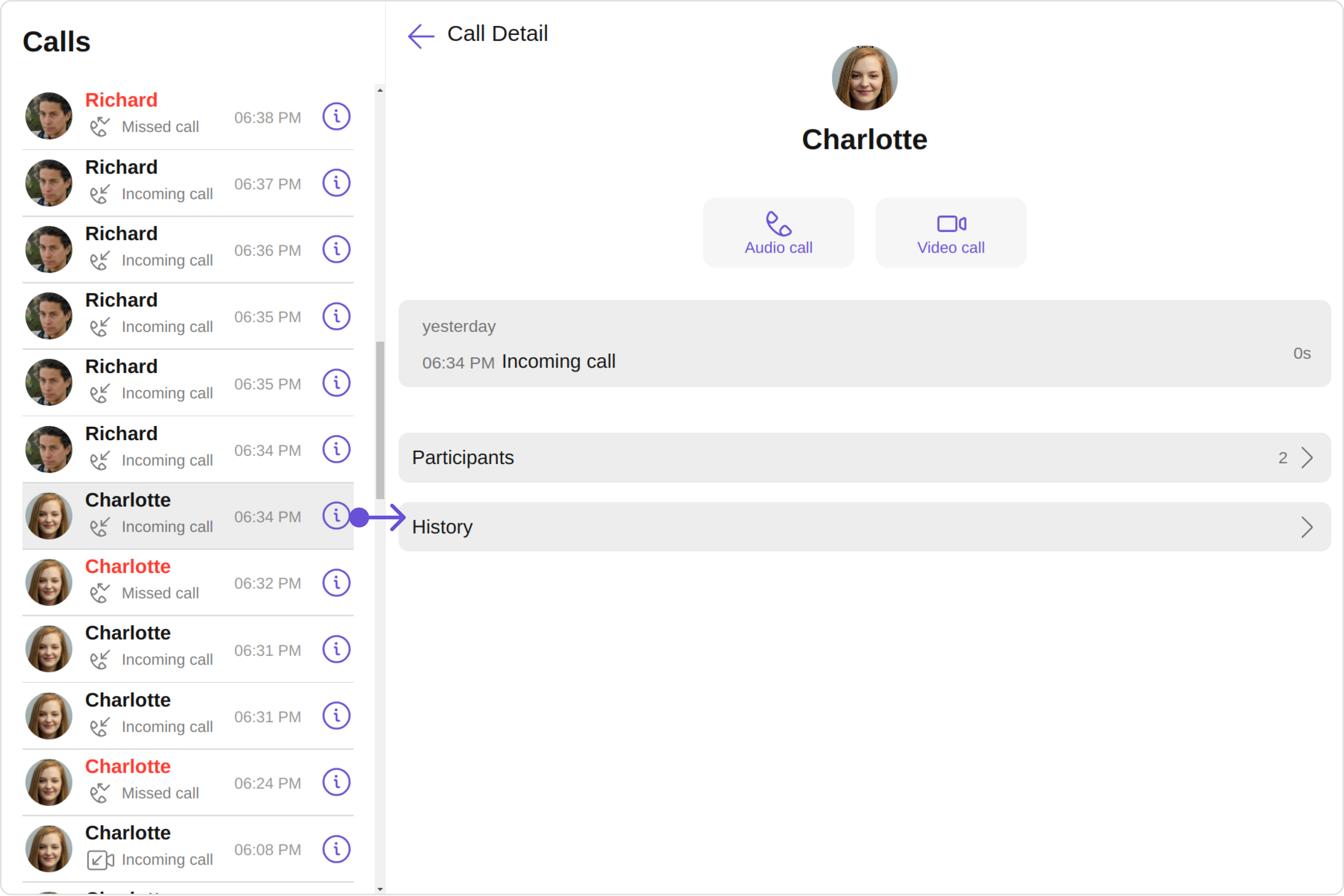Image resolution: width=1344 pixels, height=896 pixels.
Task: Click info icon on selected Charlotte 06:34 PM entry
Action: click(x=336, y=516)
